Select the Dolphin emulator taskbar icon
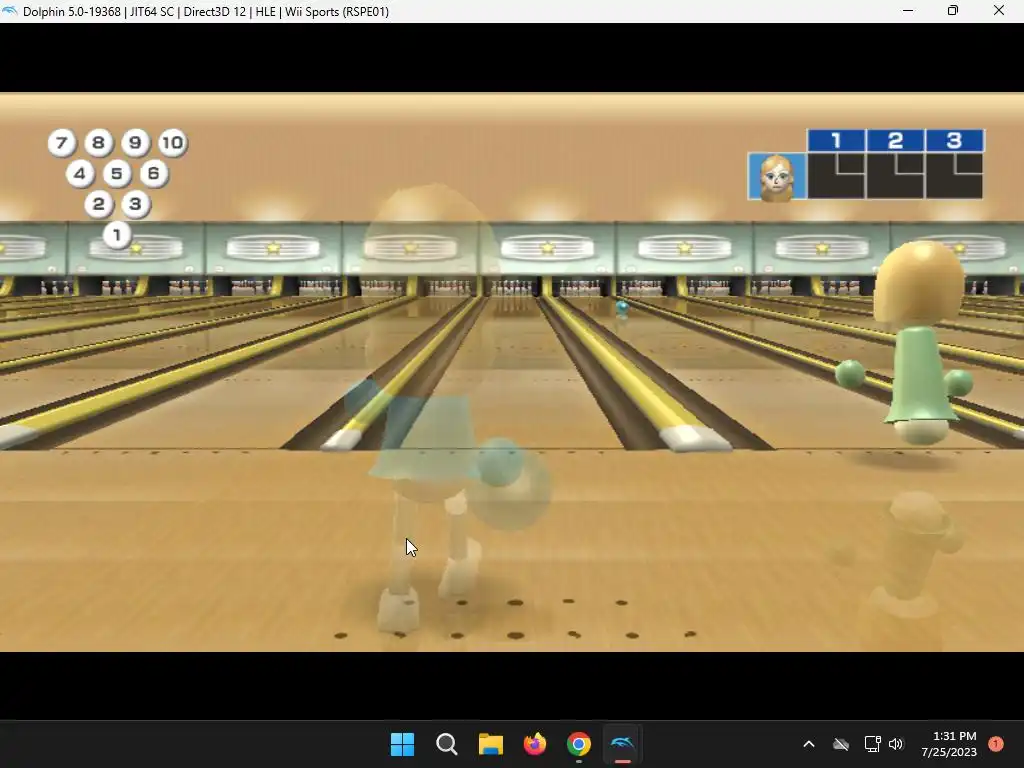 point(622,744)
